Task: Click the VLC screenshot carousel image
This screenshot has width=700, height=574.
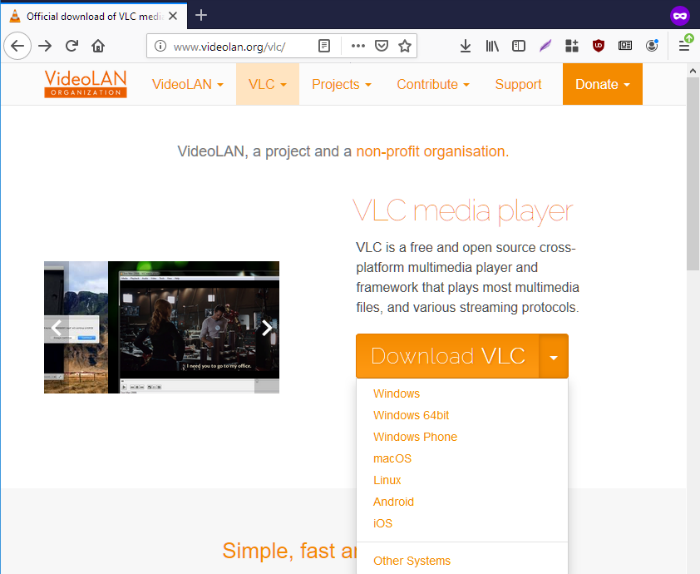Action: click(x=162, y=327)
